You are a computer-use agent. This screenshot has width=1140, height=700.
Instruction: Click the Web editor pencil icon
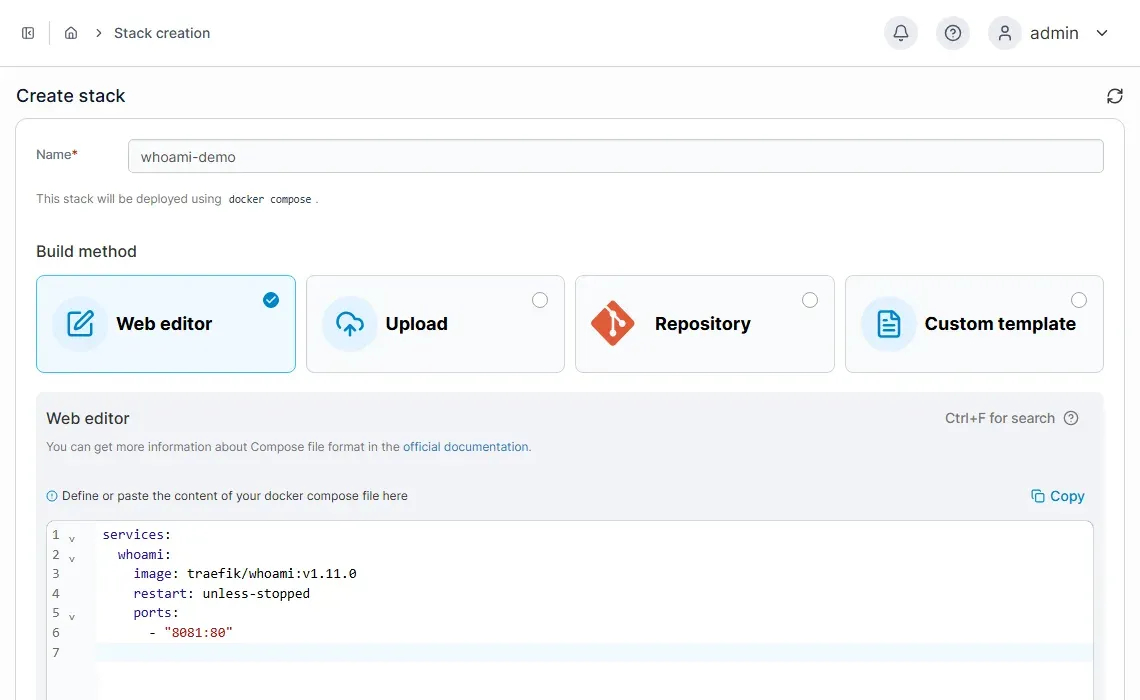click(x=80, y=323)
